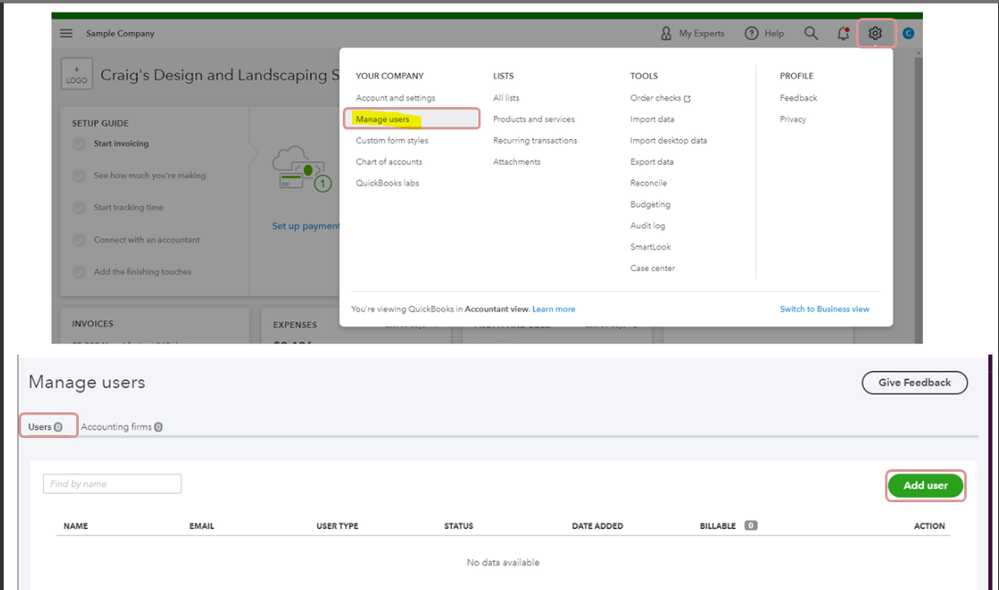Click the Sample Company title
Viewport: 999px width, 590px height.
click(120, 33)
